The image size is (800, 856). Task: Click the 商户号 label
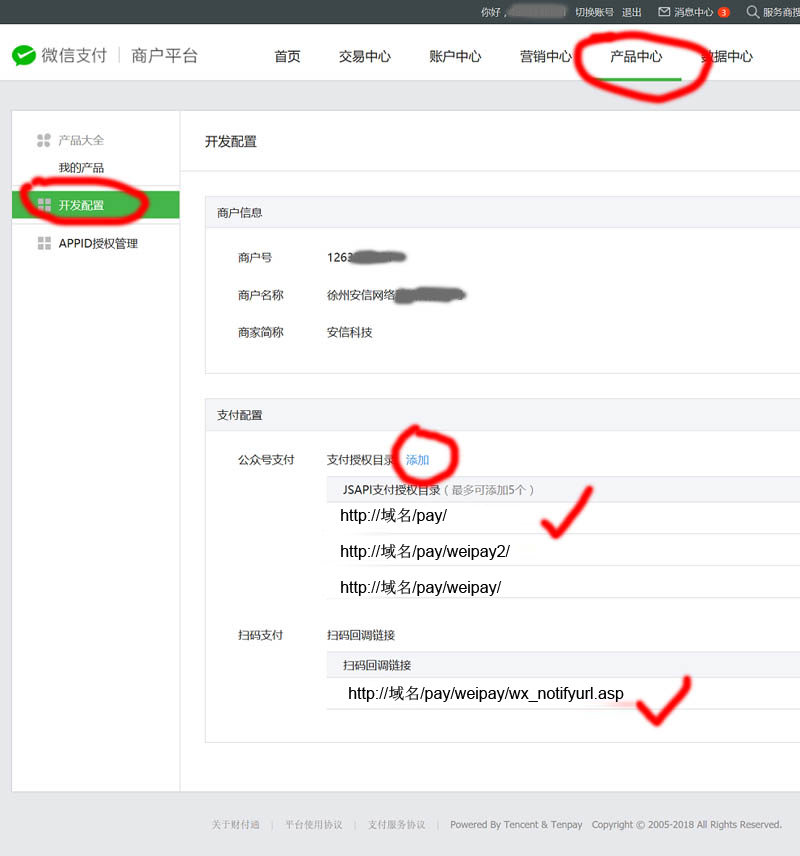click(254, 258)
